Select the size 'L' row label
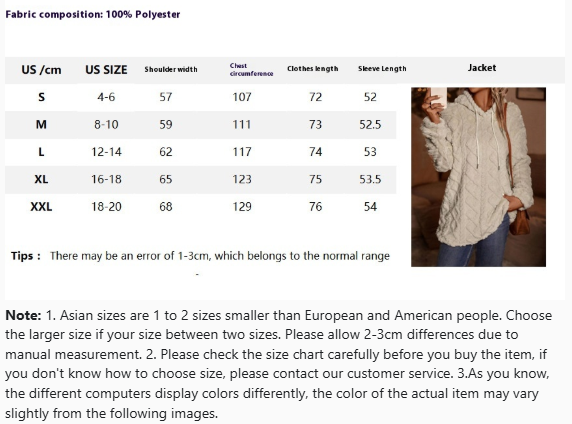 (x=41, y=152)
